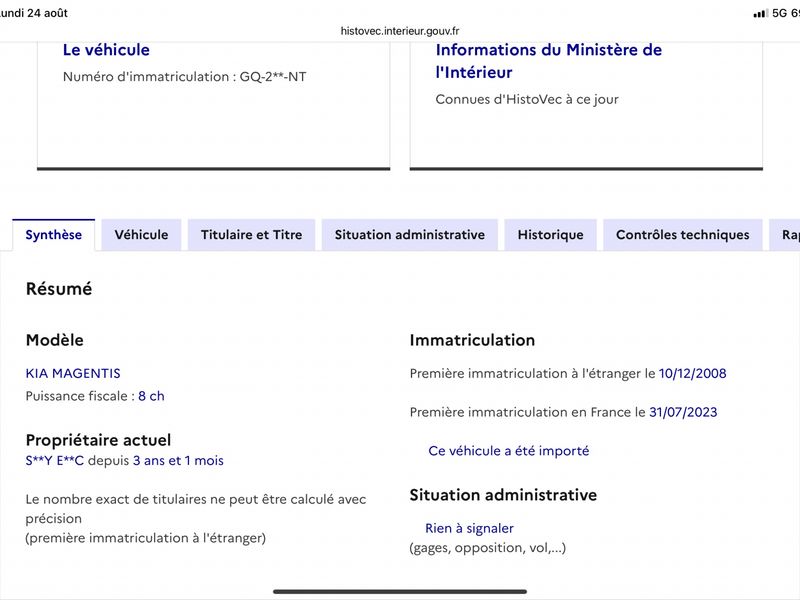Click '(gages, opposition, vol,...)' note
800x600 pixels.
pyautogui.click(x=487, y=547)
